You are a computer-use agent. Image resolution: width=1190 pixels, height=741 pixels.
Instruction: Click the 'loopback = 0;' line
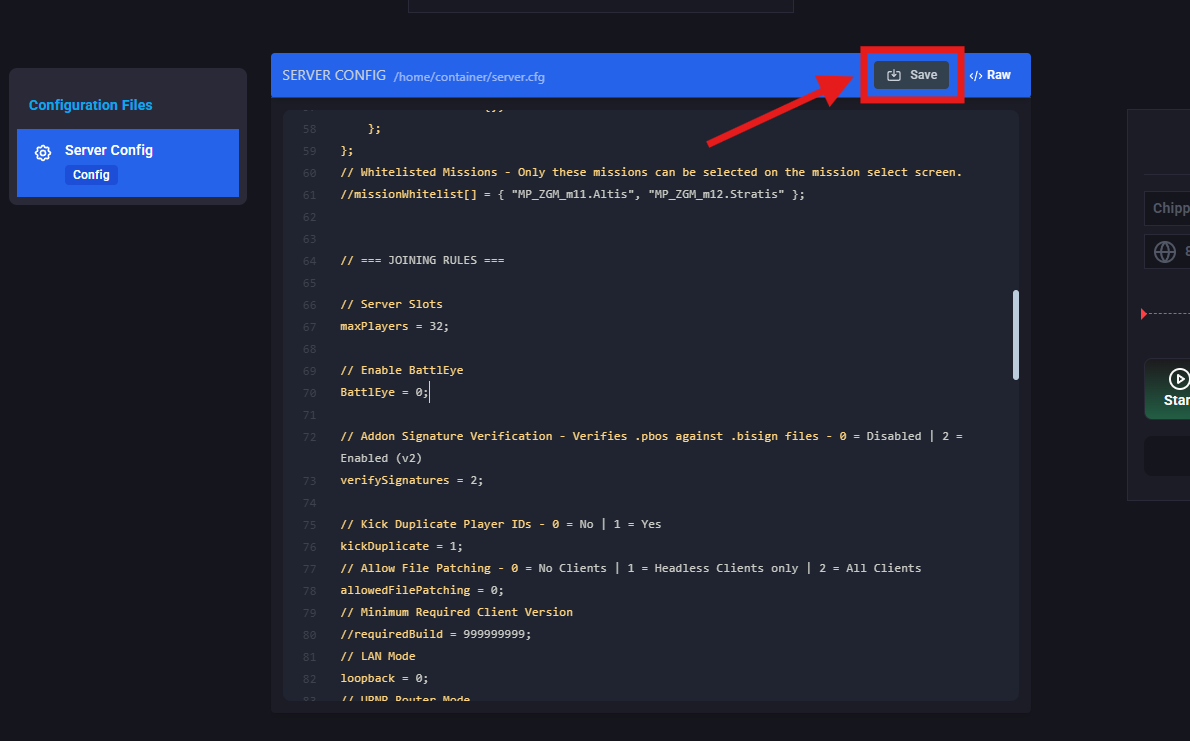pos(384,678)
